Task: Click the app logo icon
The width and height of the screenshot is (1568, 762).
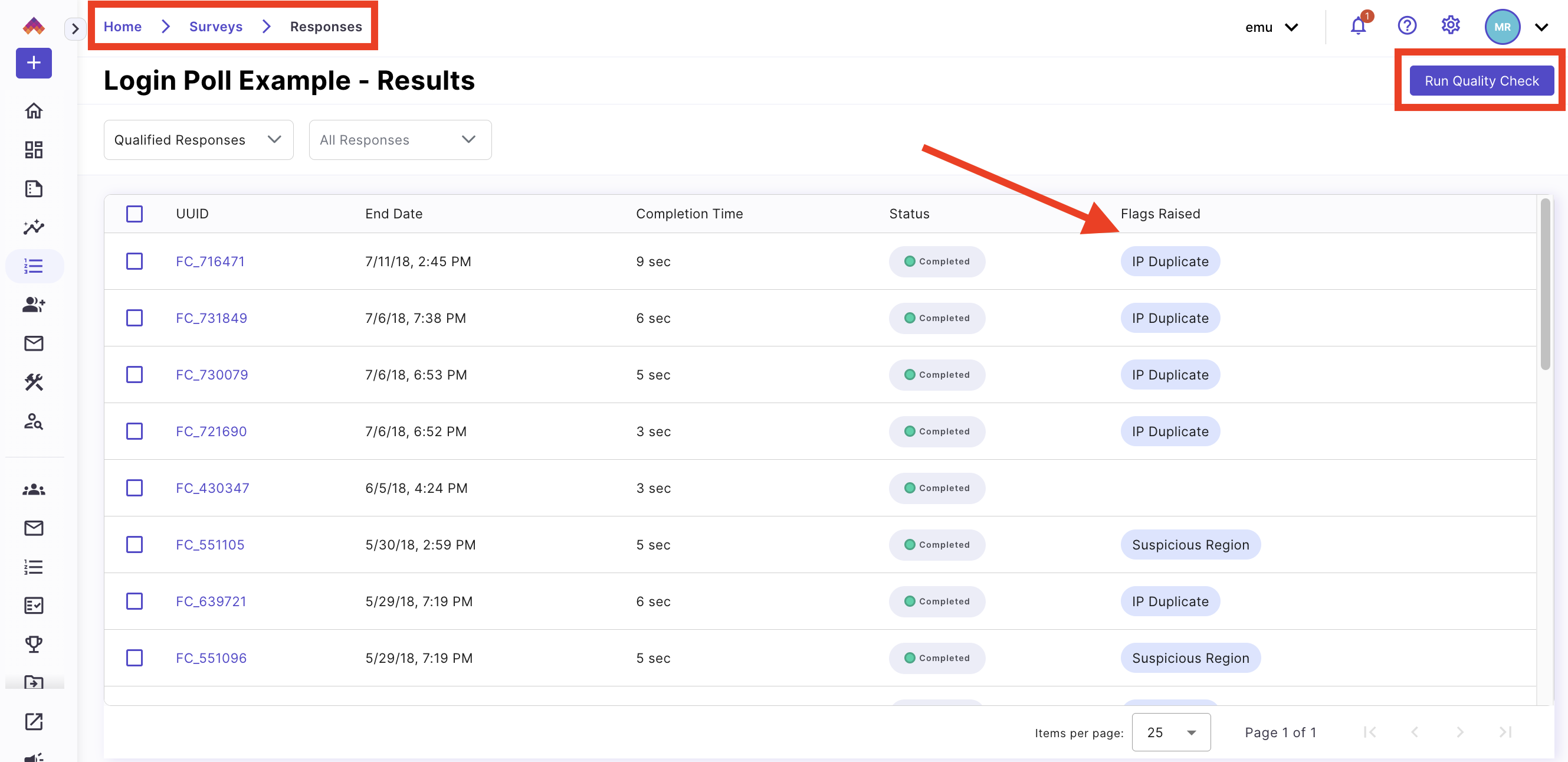Action: 34,26
